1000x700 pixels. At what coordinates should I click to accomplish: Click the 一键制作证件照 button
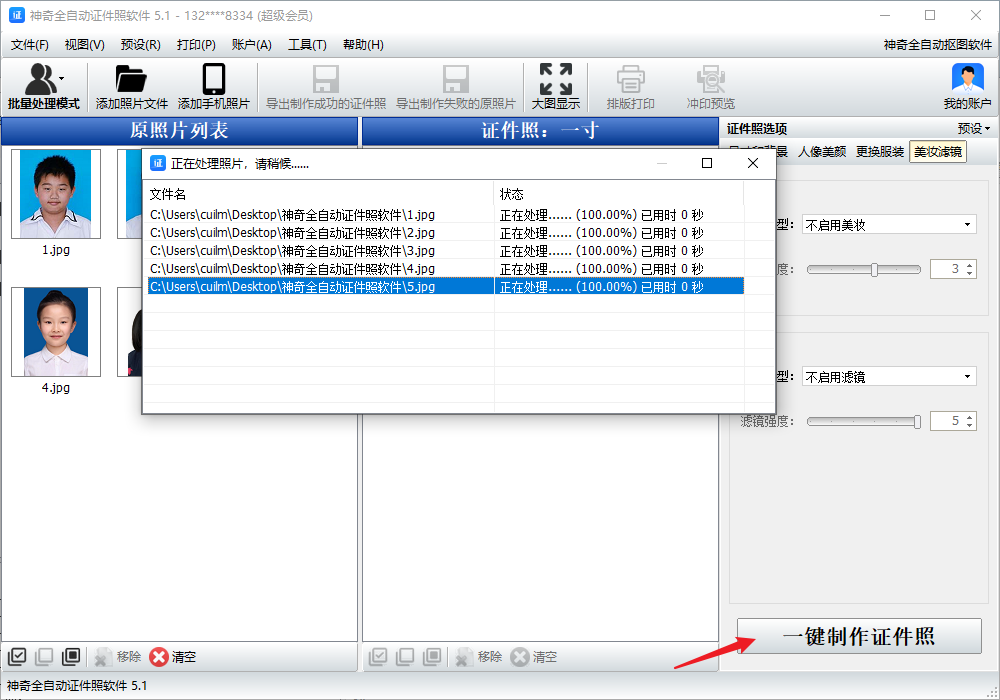click(859, 636)
